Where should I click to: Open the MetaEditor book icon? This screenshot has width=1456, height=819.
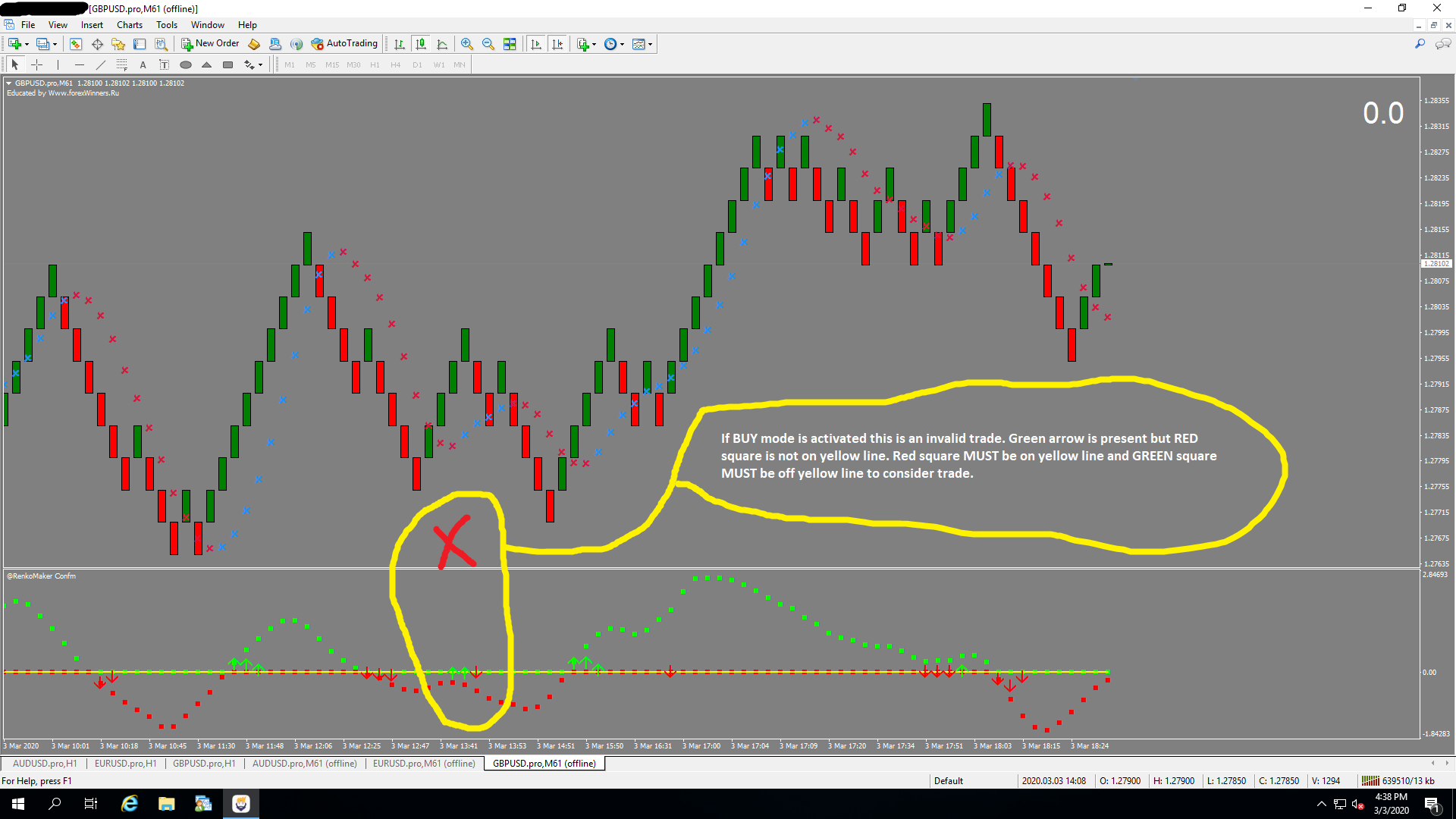pyautogui.click(x=254, y=44)
